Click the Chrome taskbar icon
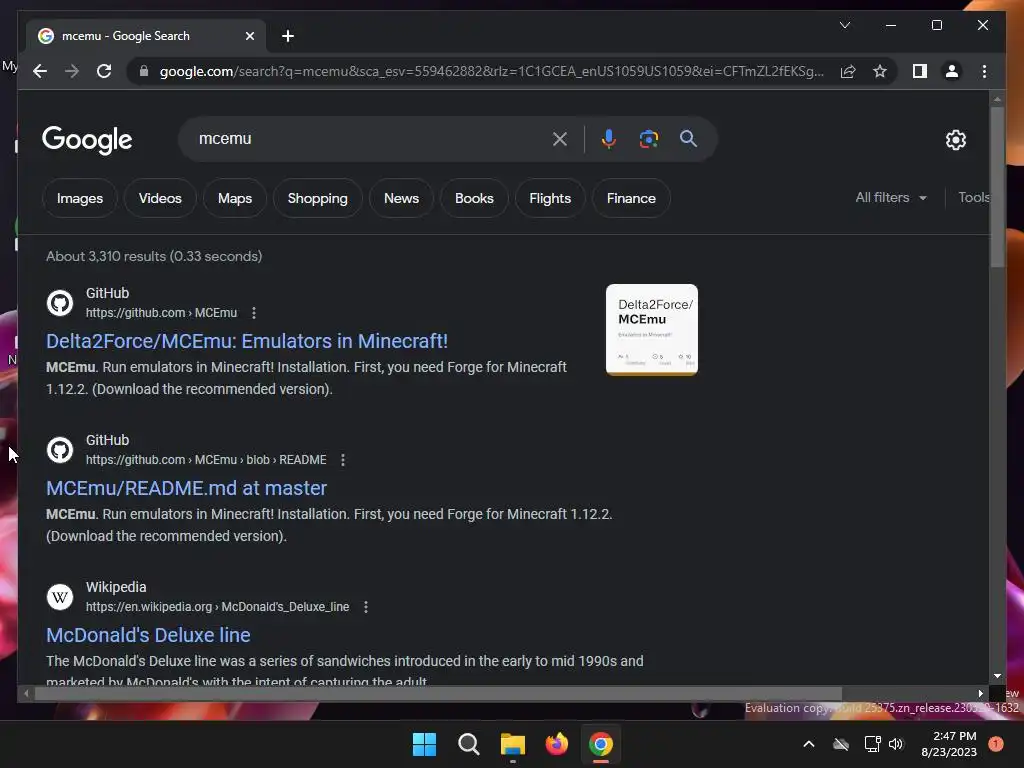 [601, 744]
